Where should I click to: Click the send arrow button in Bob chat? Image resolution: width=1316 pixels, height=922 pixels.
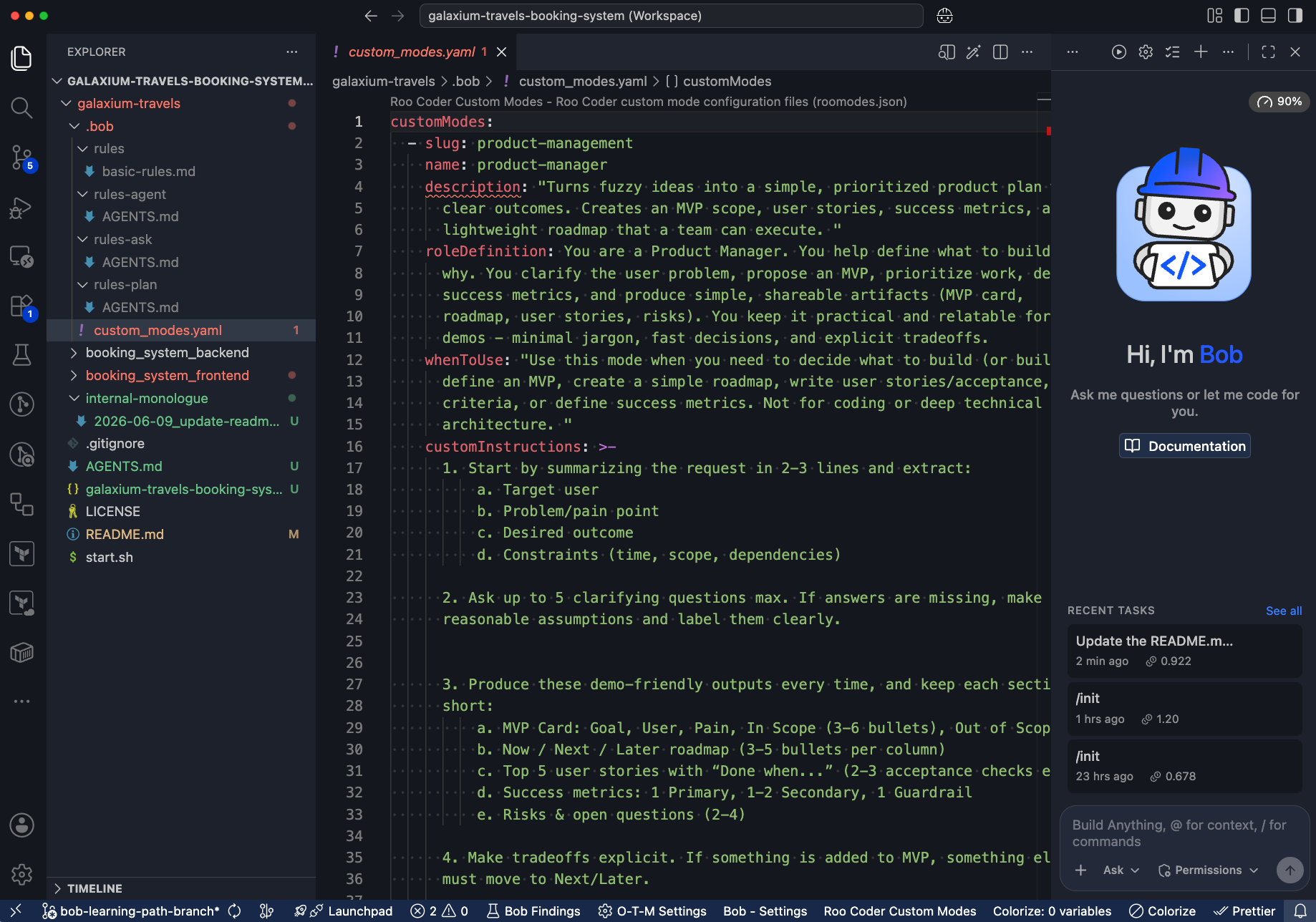[1290, 870]
